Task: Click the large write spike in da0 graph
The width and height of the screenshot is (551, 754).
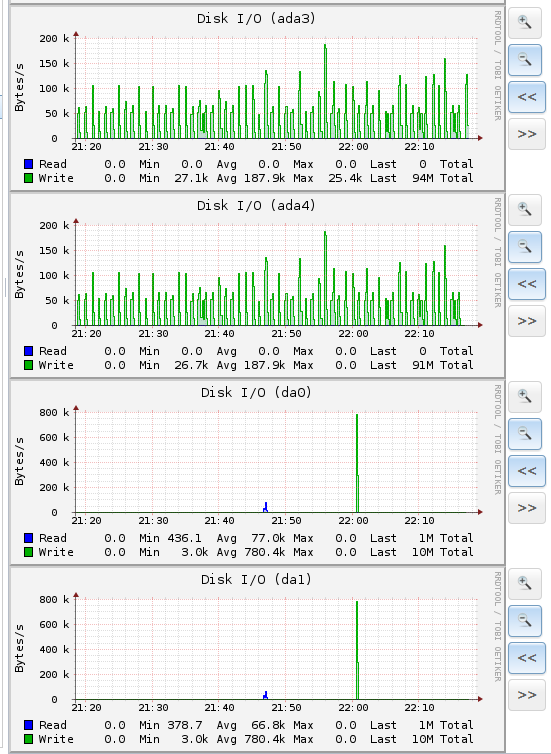Action: click(357, 463)
